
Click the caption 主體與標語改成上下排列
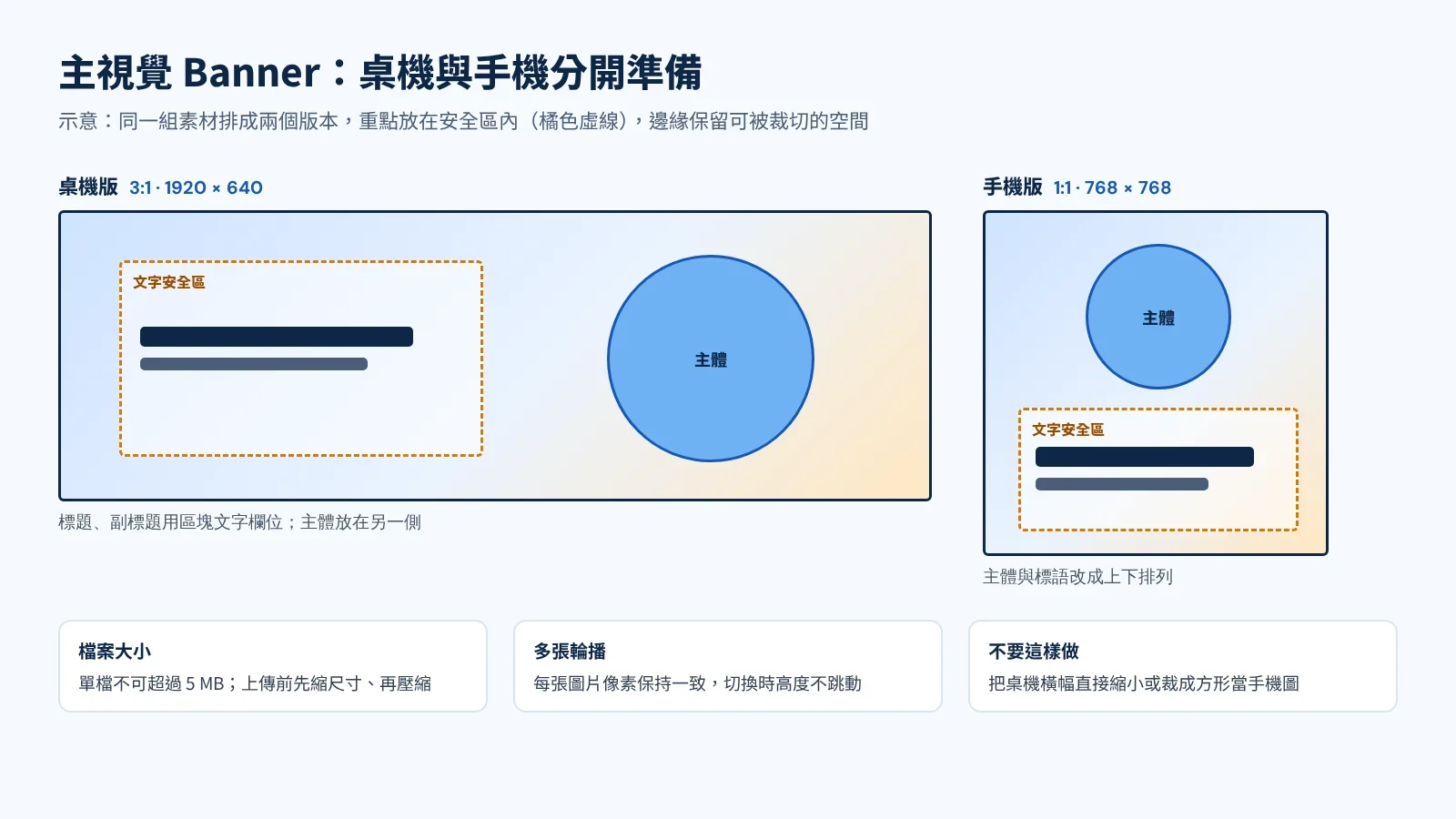(1078, 577)
